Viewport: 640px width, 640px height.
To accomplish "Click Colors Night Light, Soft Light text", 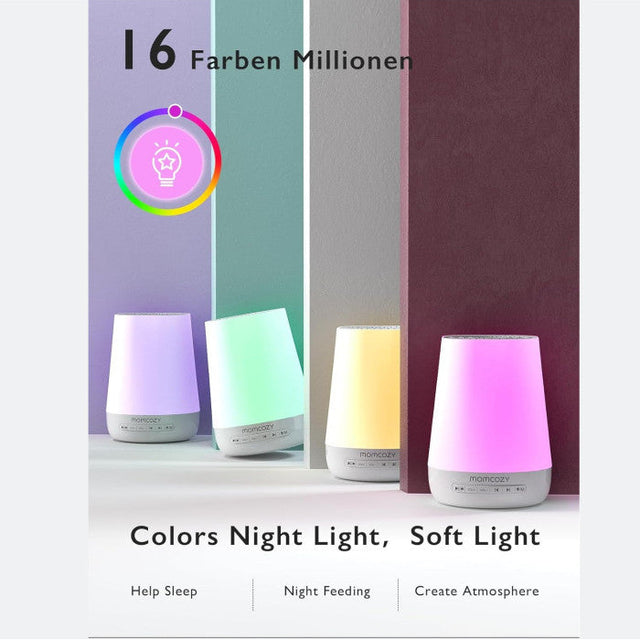I will click(x=335, y=537).
